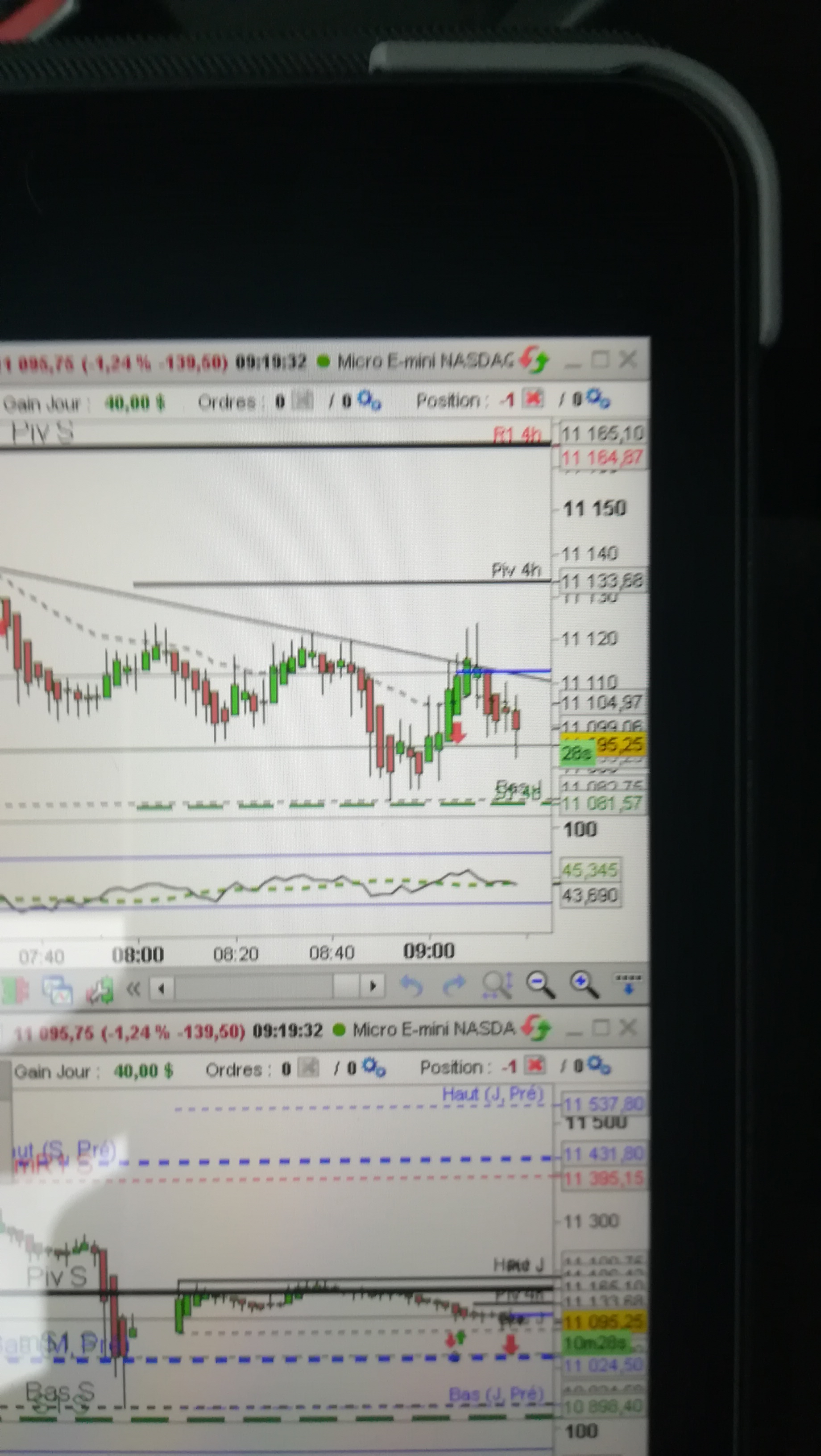The height and width of the screenshot is (1456, 821).
Task: Click the scroll left arrow of chart scrollbar
Action: point(162,989)
